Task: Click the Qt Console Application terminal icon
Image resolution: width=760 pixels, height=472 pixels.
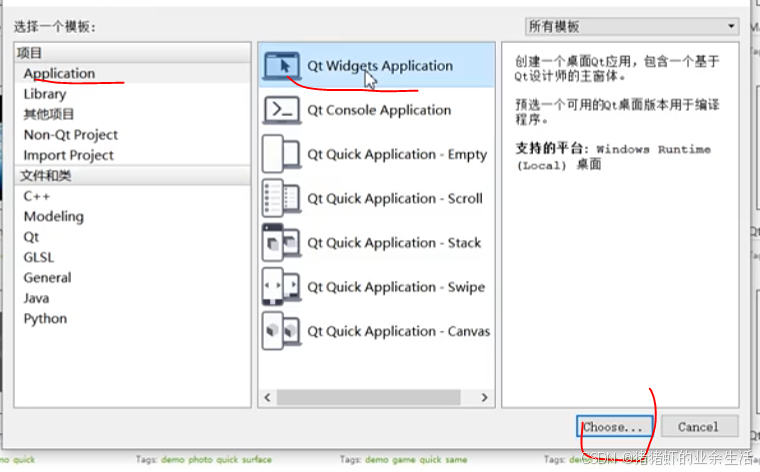Action: (282, 110)
